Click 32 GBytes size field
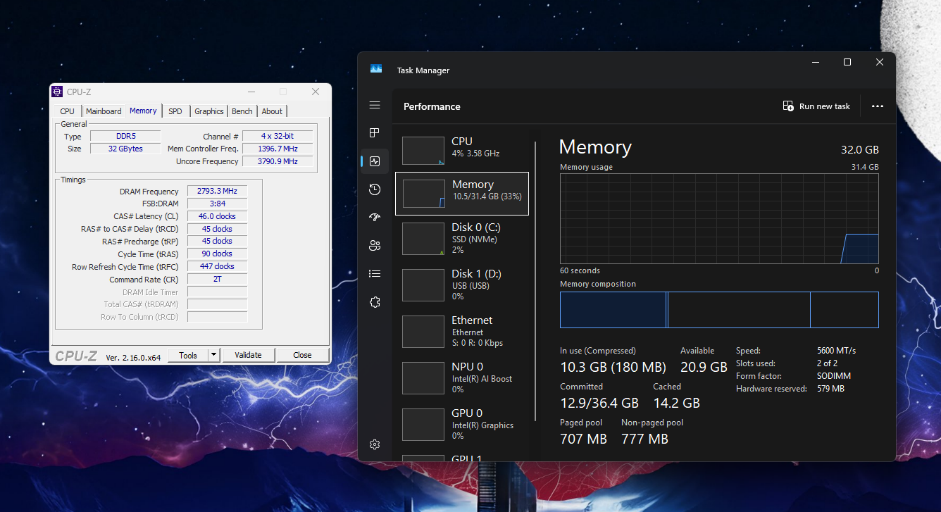The height and width of the screenshot is (512, 941). (x=125, y=149)
